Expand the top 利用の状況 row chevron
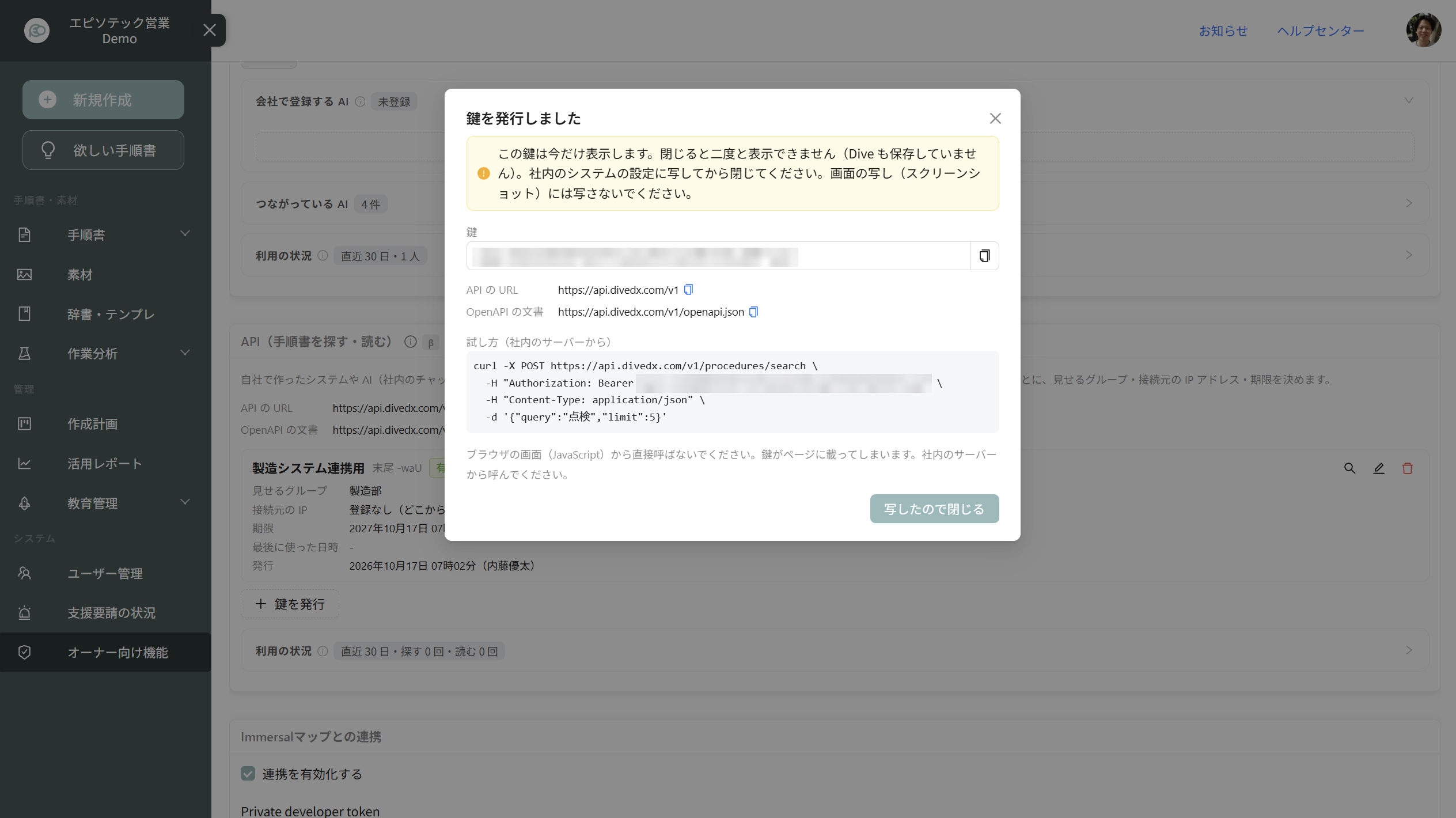 [x=1409, y=255]
